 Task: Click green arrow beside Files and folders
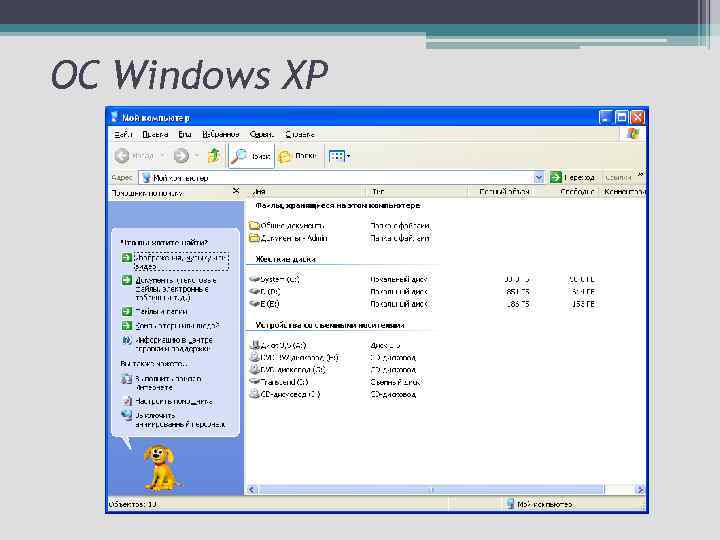pos(127,311)
